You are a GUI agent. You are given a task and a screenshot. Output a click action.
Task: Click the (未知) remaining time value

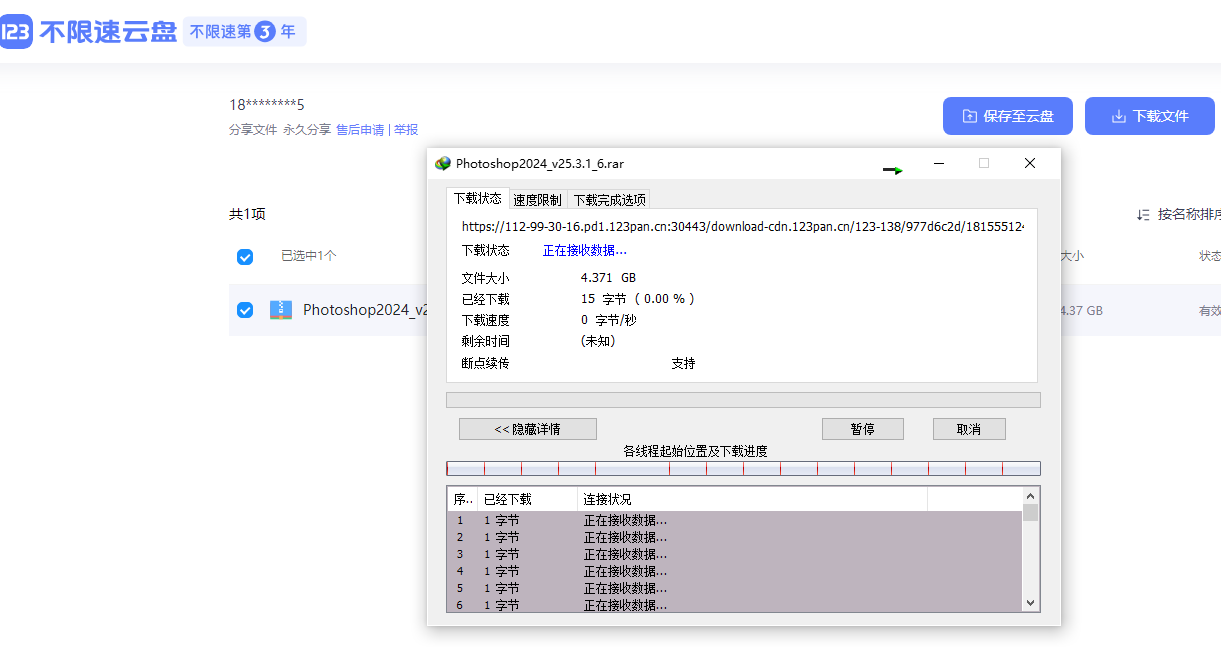[x=598, y=341]
